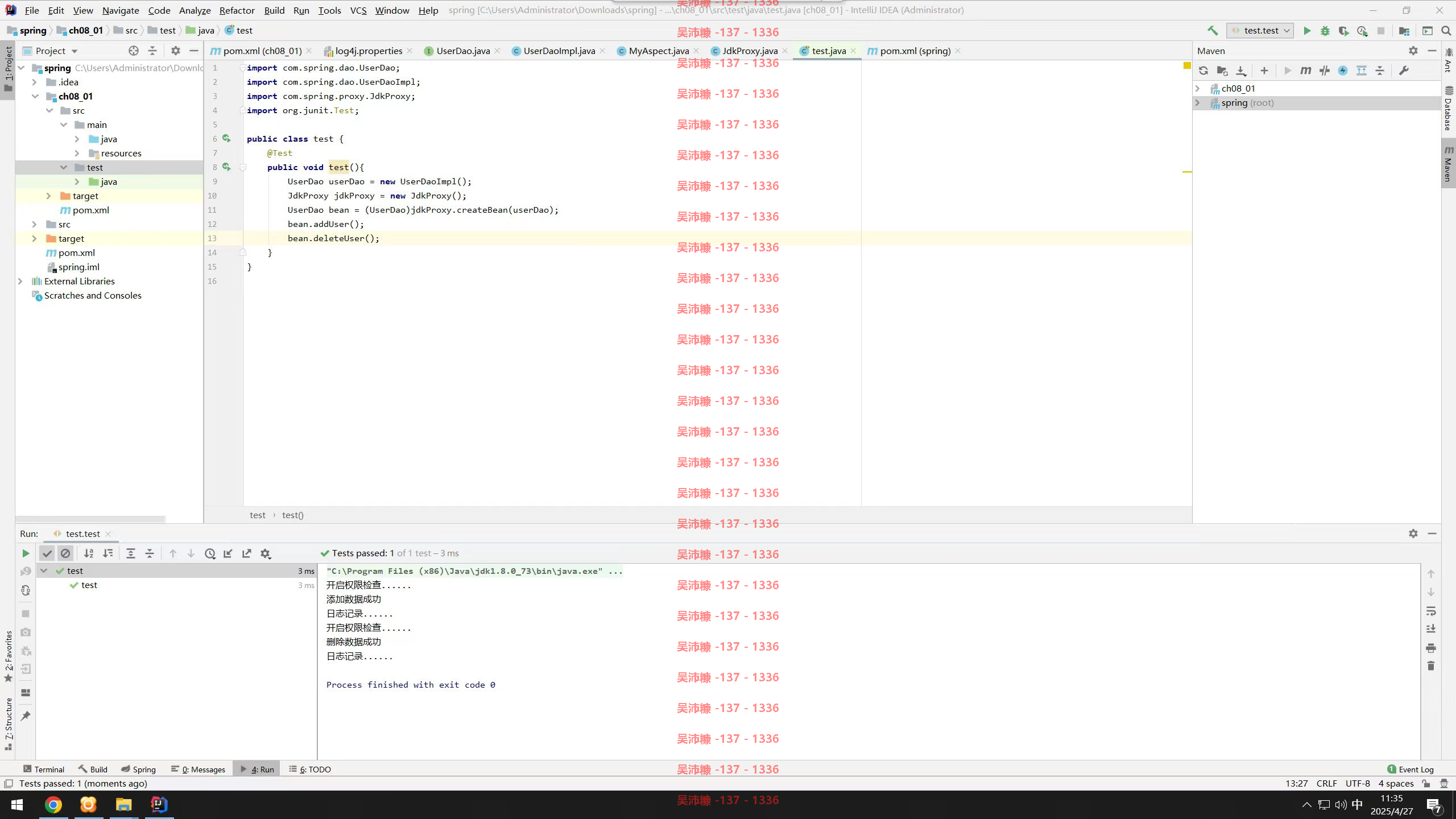
Task: Execute Maven goal 'm' icon
Action: (1306, 71)
